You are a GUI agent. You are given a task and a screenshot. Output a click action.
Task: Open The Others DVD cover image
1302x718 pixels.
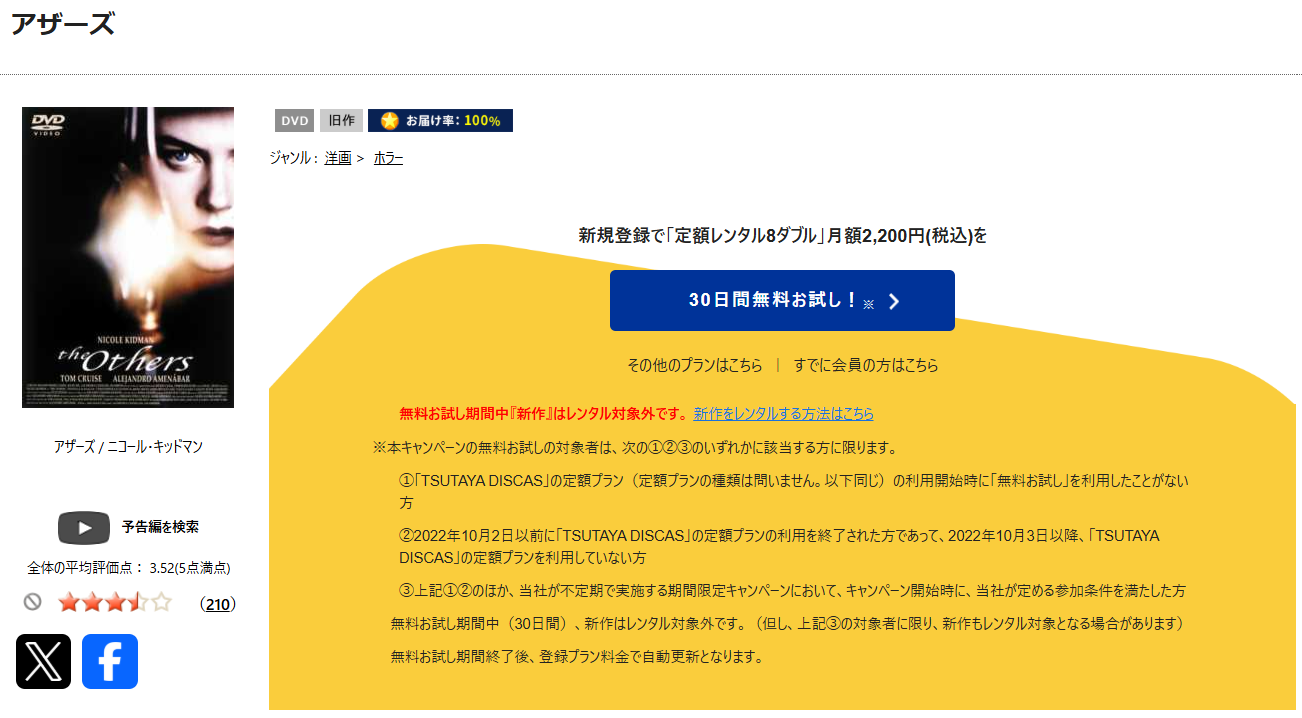[128, 257]
